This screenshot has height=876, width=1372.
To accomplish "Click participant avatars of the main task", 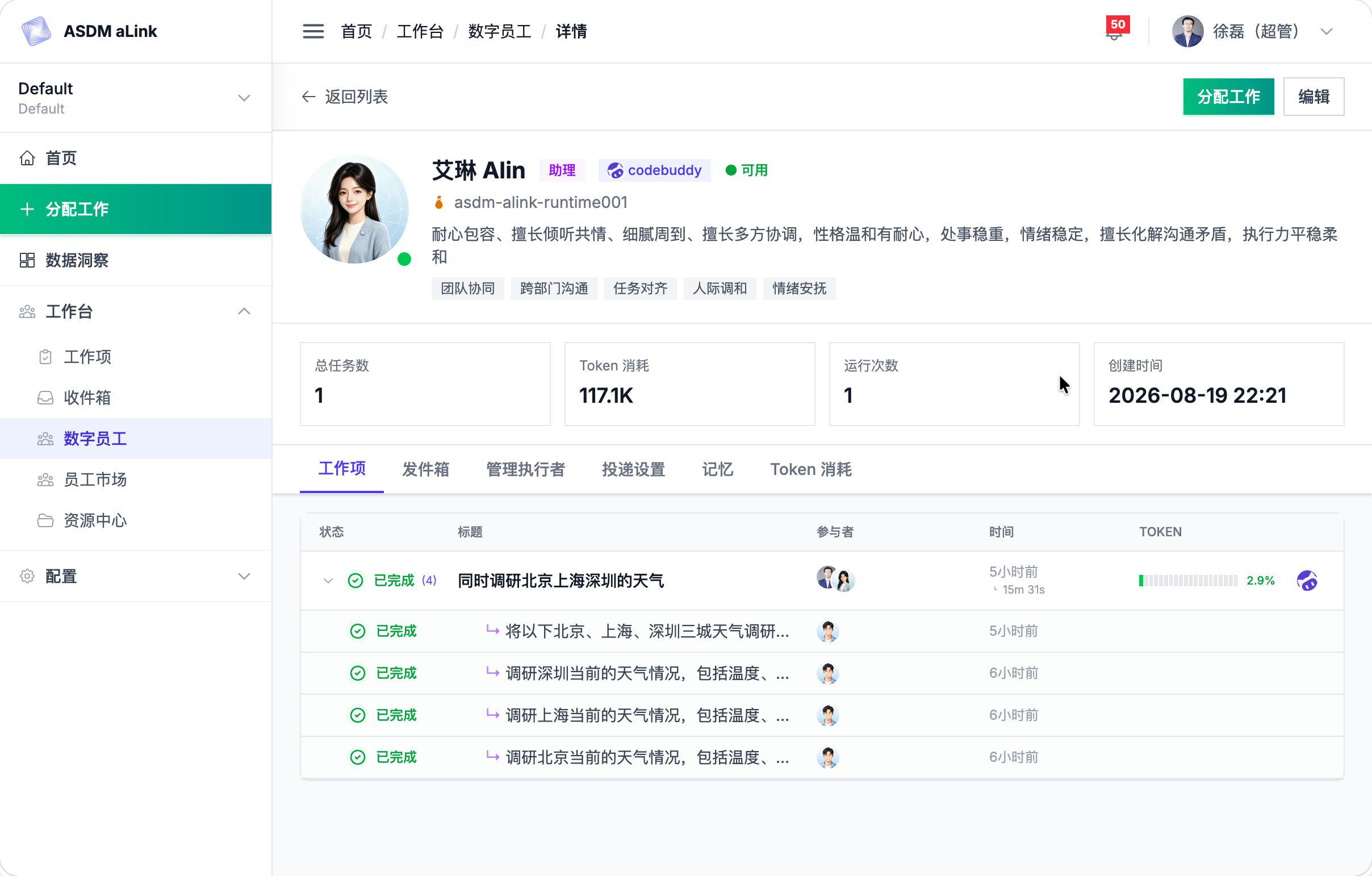I will 835,579.
